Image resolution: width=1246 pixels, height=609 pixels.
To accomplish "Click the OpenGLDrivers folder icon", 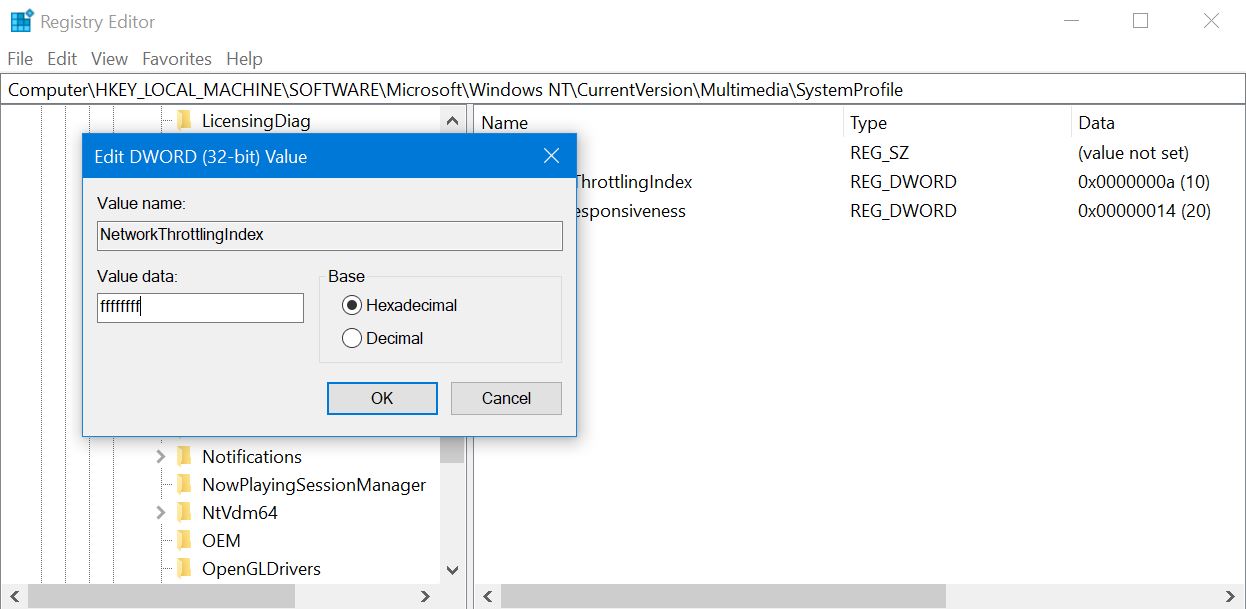I will pos(184,569).
